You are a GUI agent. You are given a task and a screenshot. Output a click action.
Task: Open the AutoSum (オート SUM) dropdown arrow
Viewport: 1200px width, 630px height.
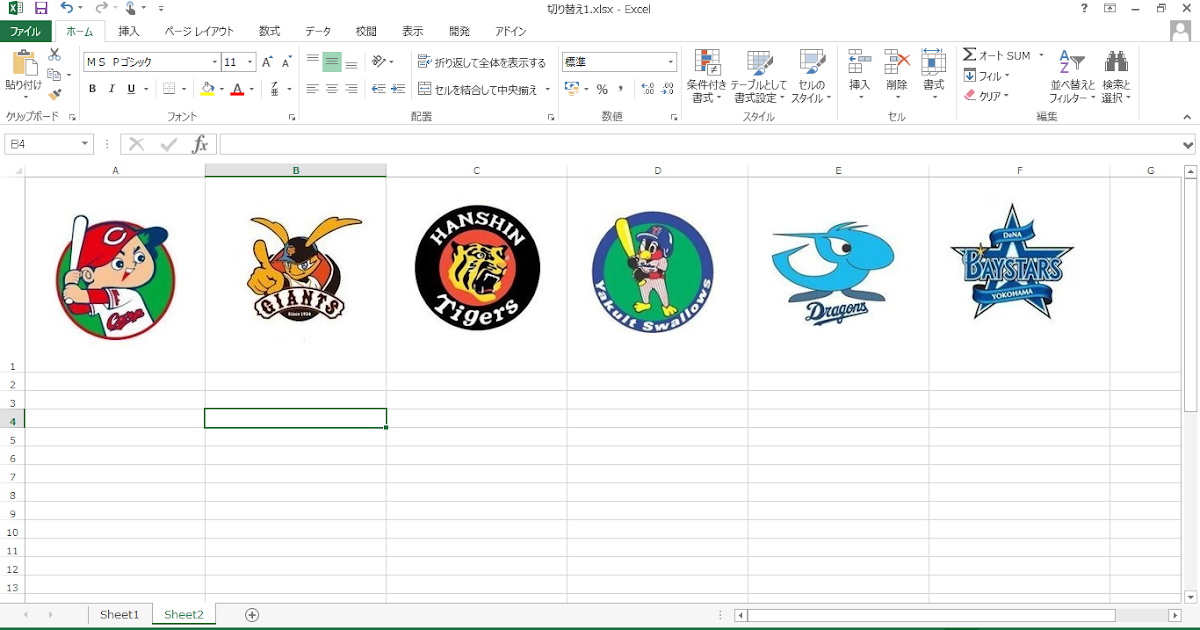[1040, 56]
